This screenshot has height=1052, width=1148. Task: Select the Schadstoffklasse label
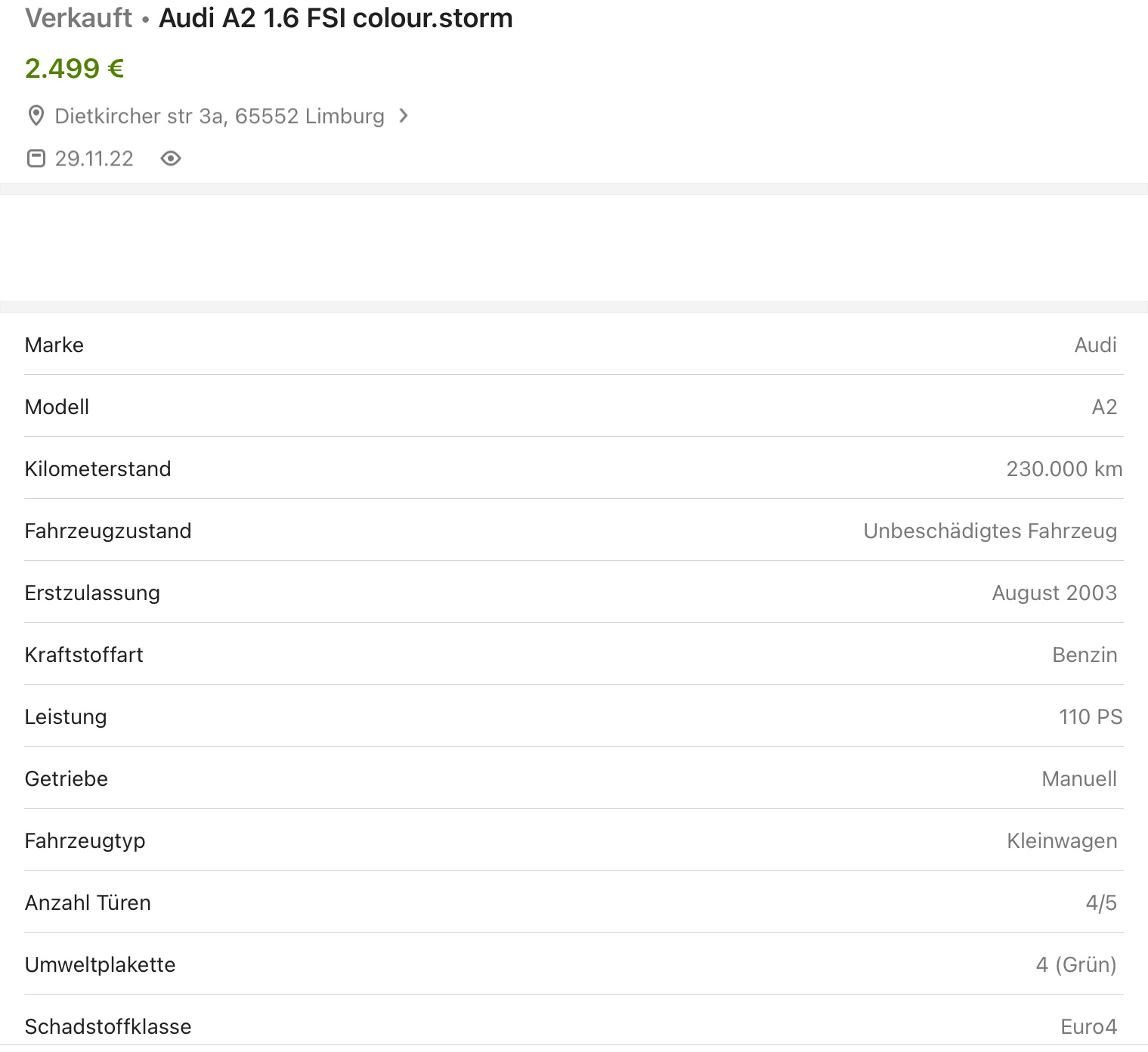tap(108, 1026)
